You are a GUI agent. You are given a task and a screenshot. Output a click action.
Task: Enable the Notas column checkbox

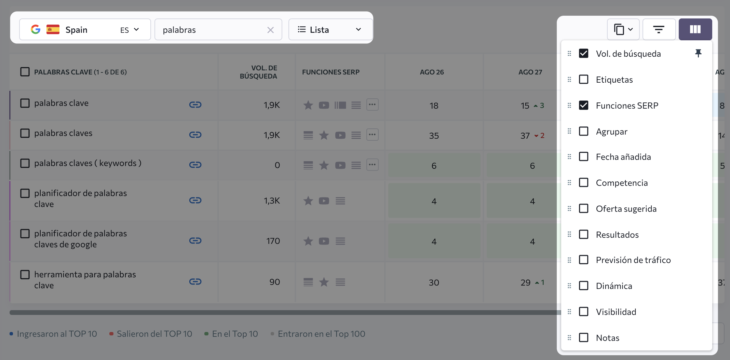point(583,338)
